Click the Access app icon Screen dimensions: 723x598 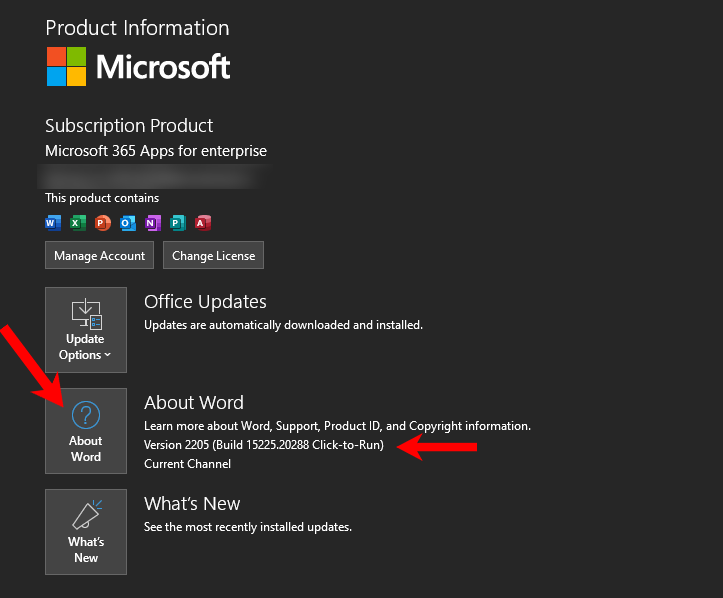point(203,223)
